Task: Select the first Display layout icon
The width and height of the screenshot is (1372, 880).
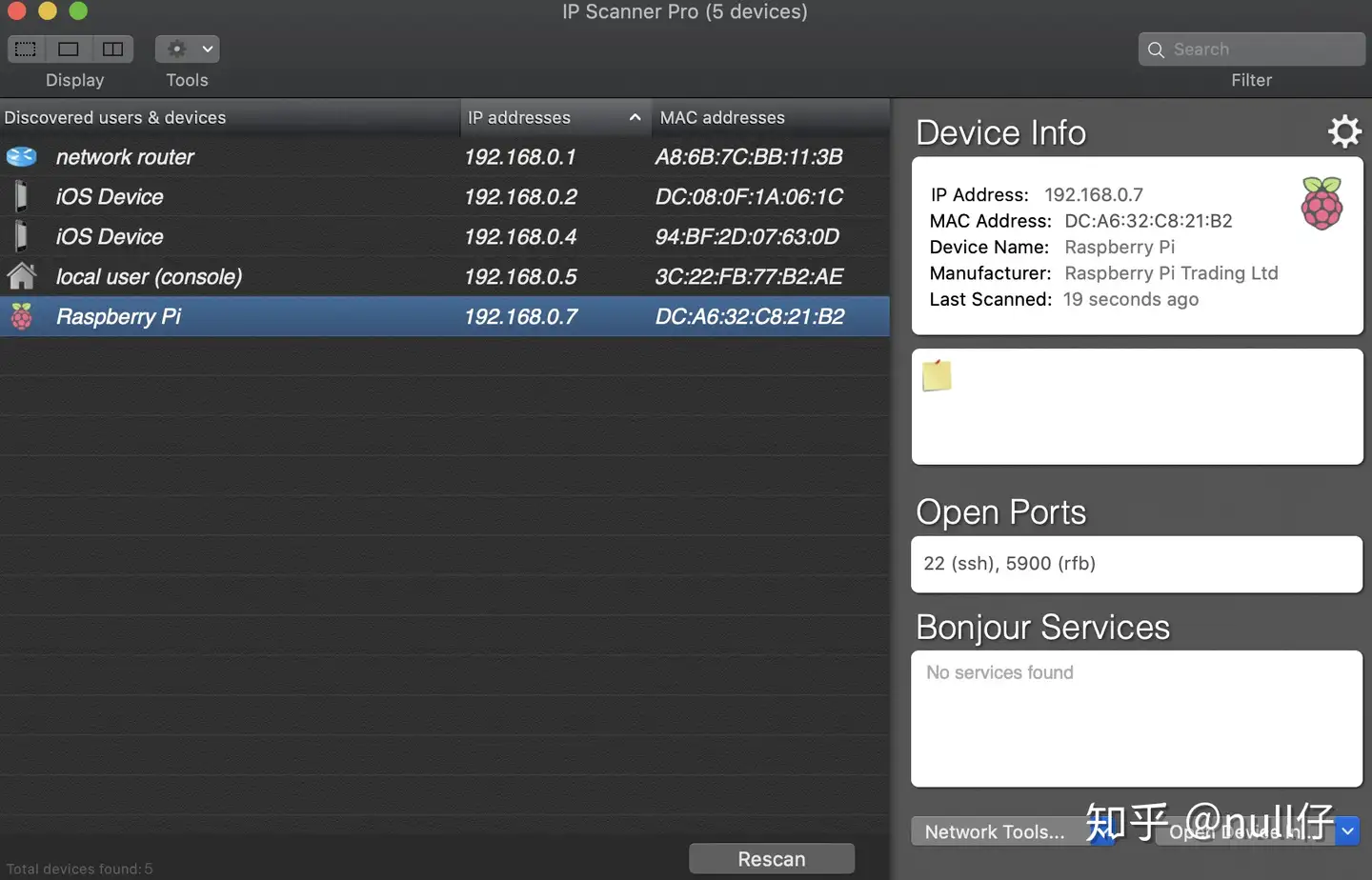Action: tap(26, 49)
